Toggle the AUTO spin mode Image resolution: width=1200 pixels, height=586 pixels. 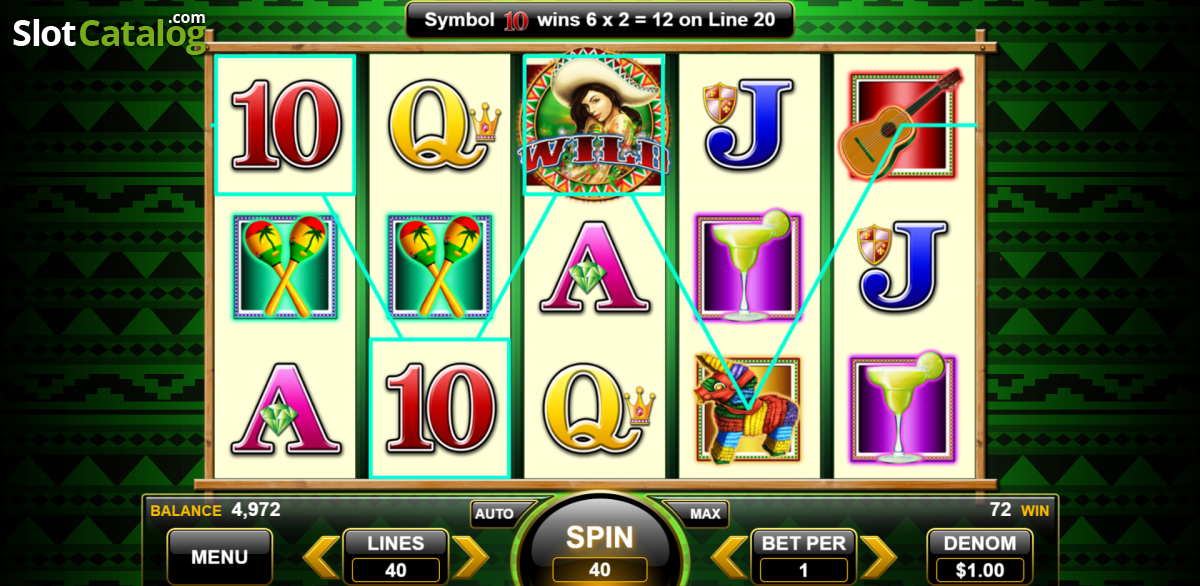[x=494, y=514]
